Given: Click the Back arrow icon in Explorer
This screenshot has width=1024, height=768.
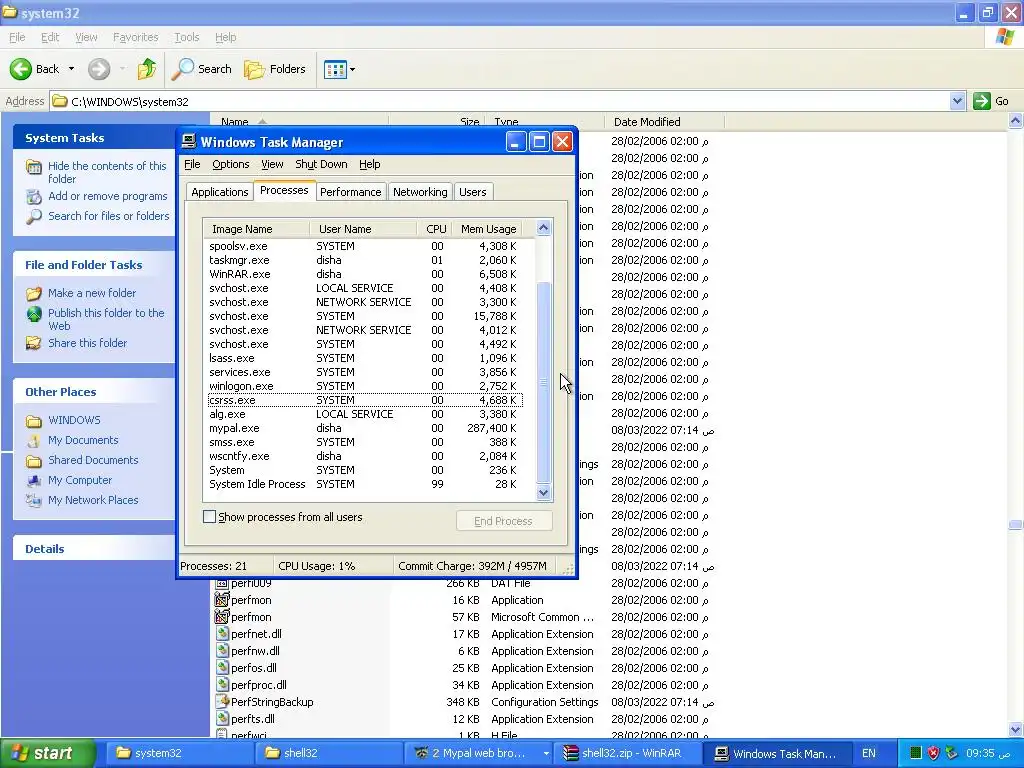Looking at the screenshot, I should click(x=21, y=69).
